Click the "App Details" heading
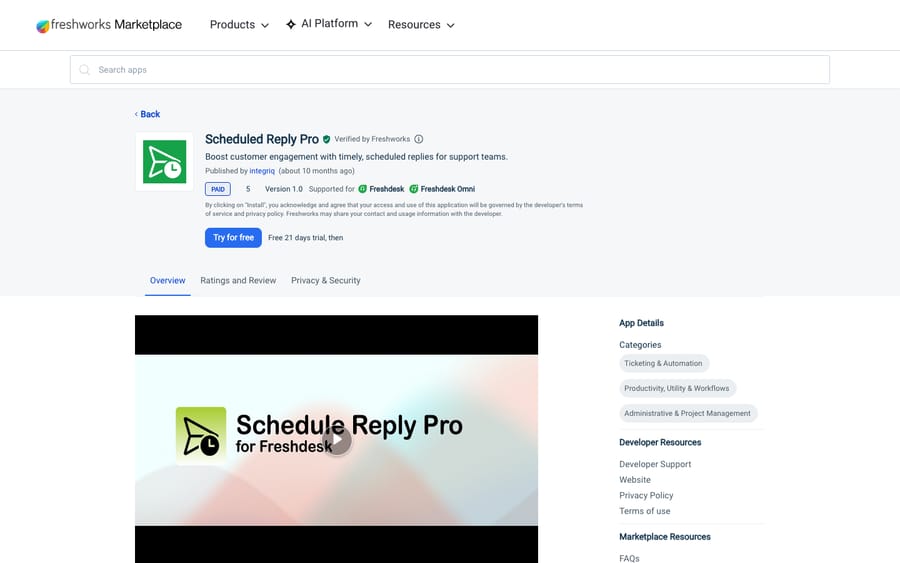 click(x=641, y=323)
